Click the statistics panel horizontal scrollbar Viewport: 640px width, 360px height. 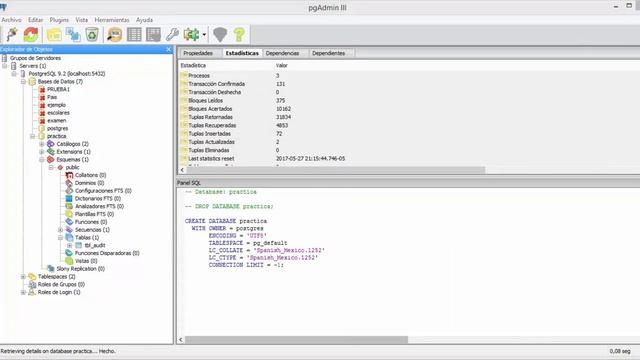(336, 170)
